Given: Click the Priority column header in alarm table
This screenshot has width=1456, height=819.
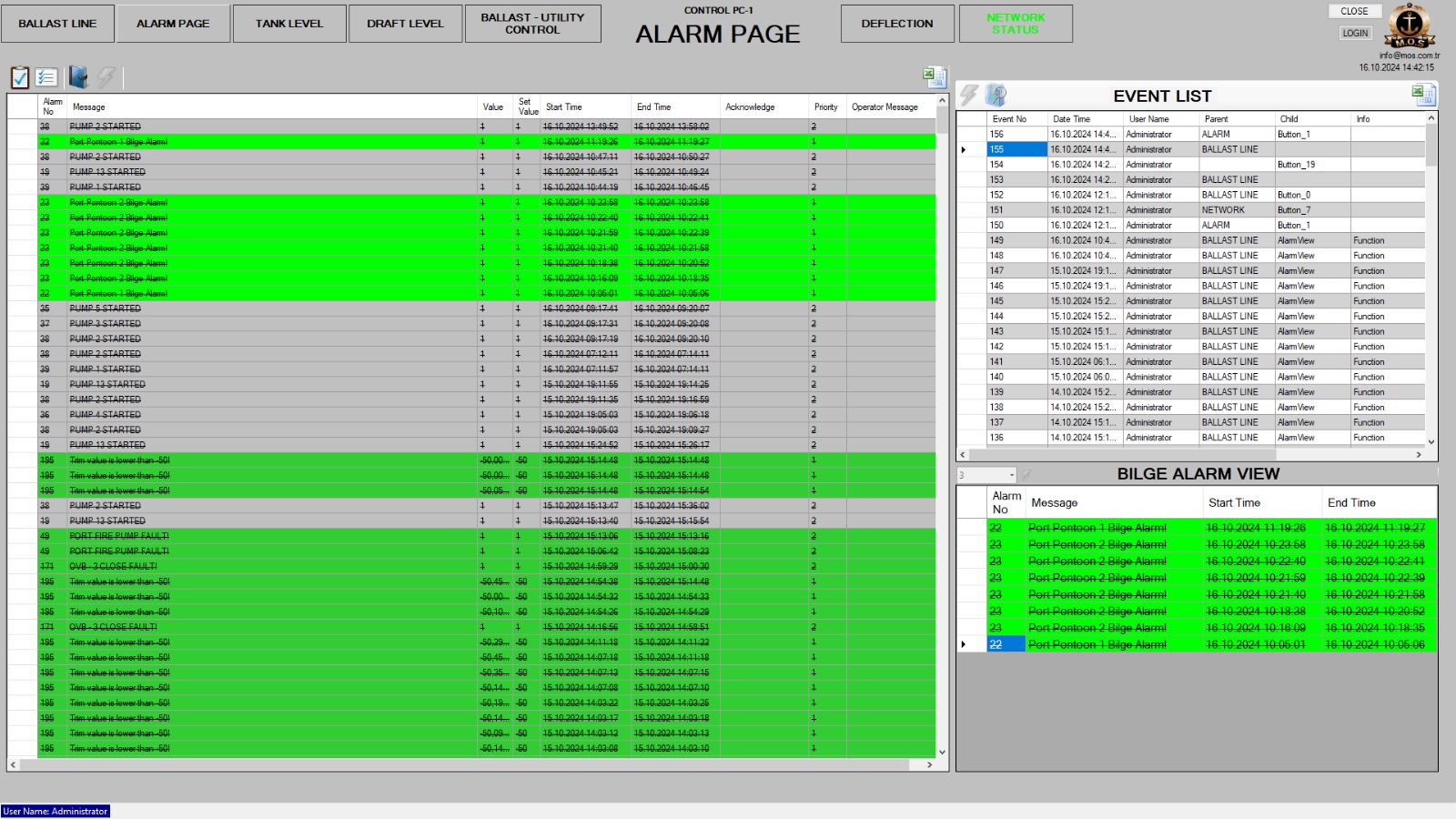Looking at the screenshot, I should coord(826,107).
